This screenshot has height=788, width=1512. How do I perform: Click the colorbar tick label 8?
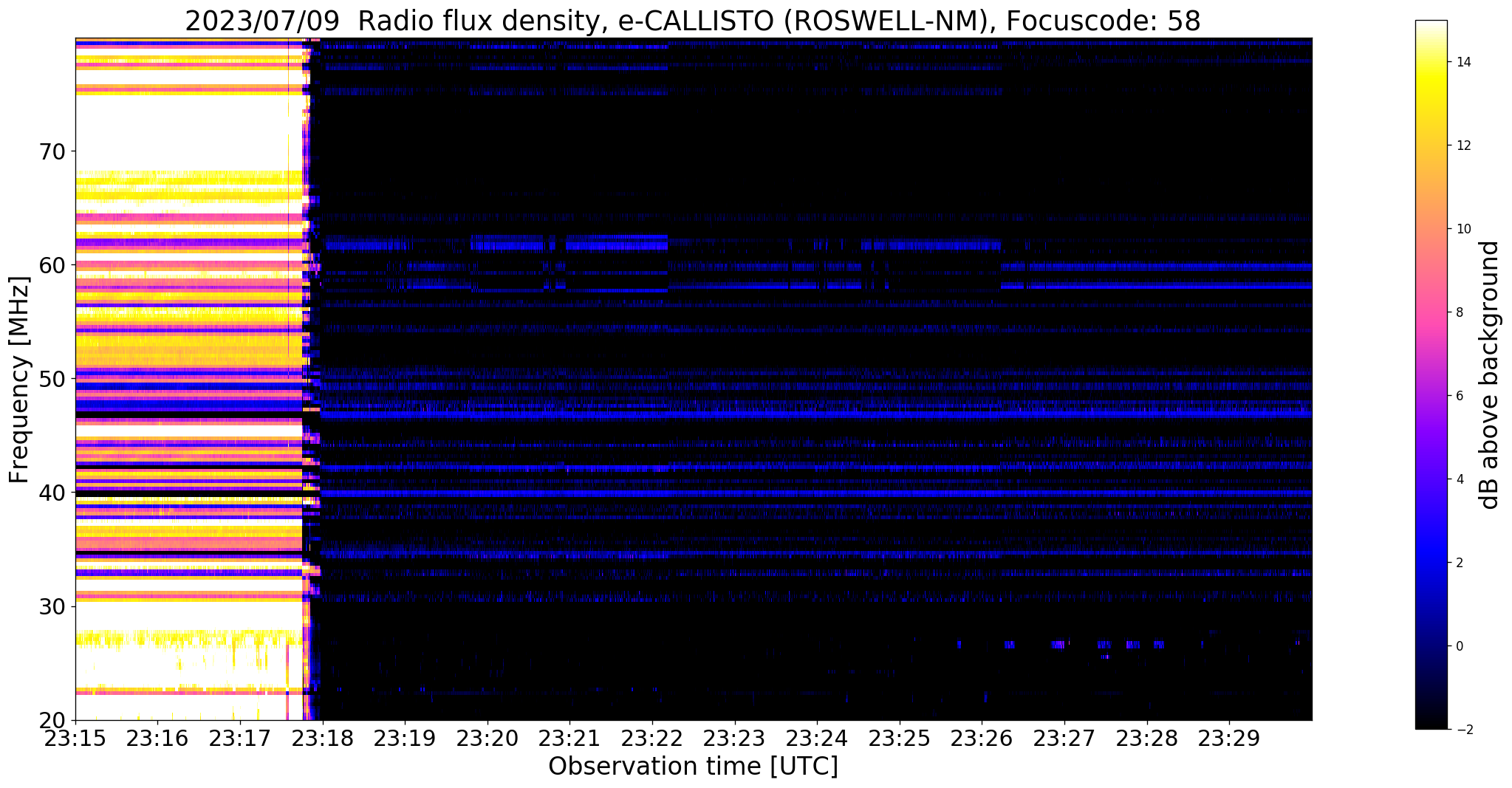[1460, 312]
